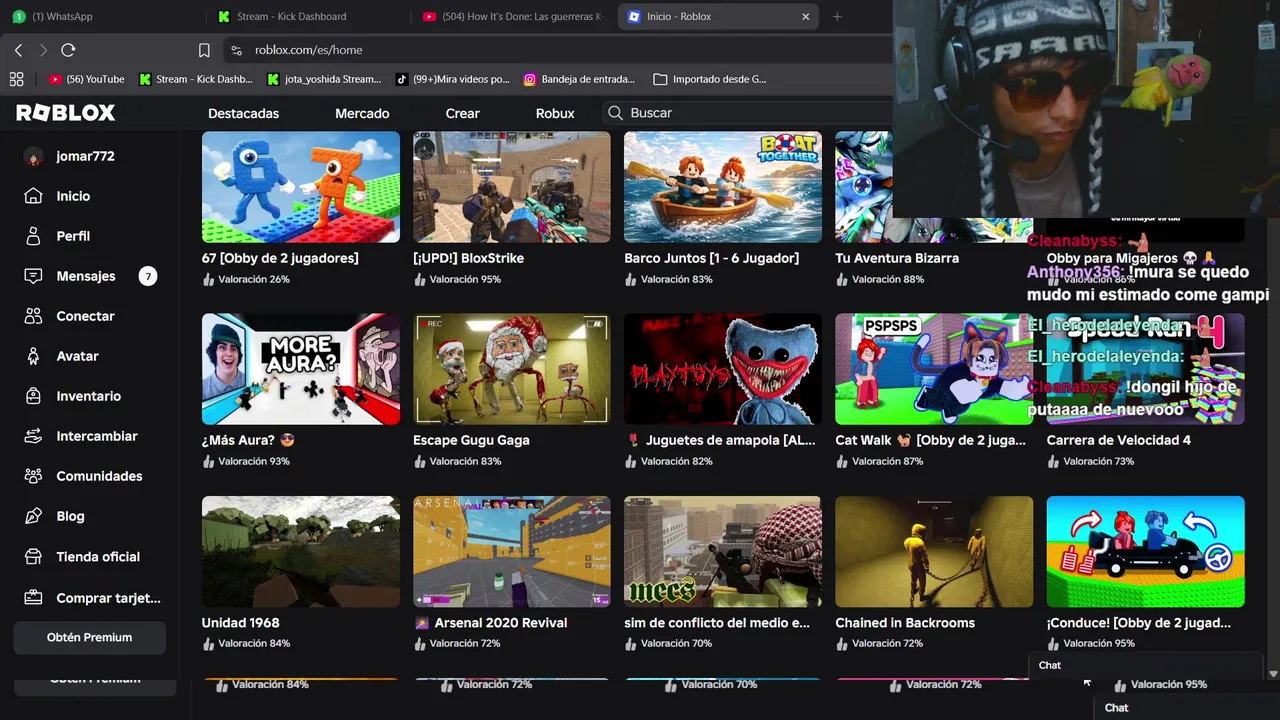Open the apps grid icon in bookmarks bar
The height and width of the screenshot is (720, 1280).
[16, 79]
